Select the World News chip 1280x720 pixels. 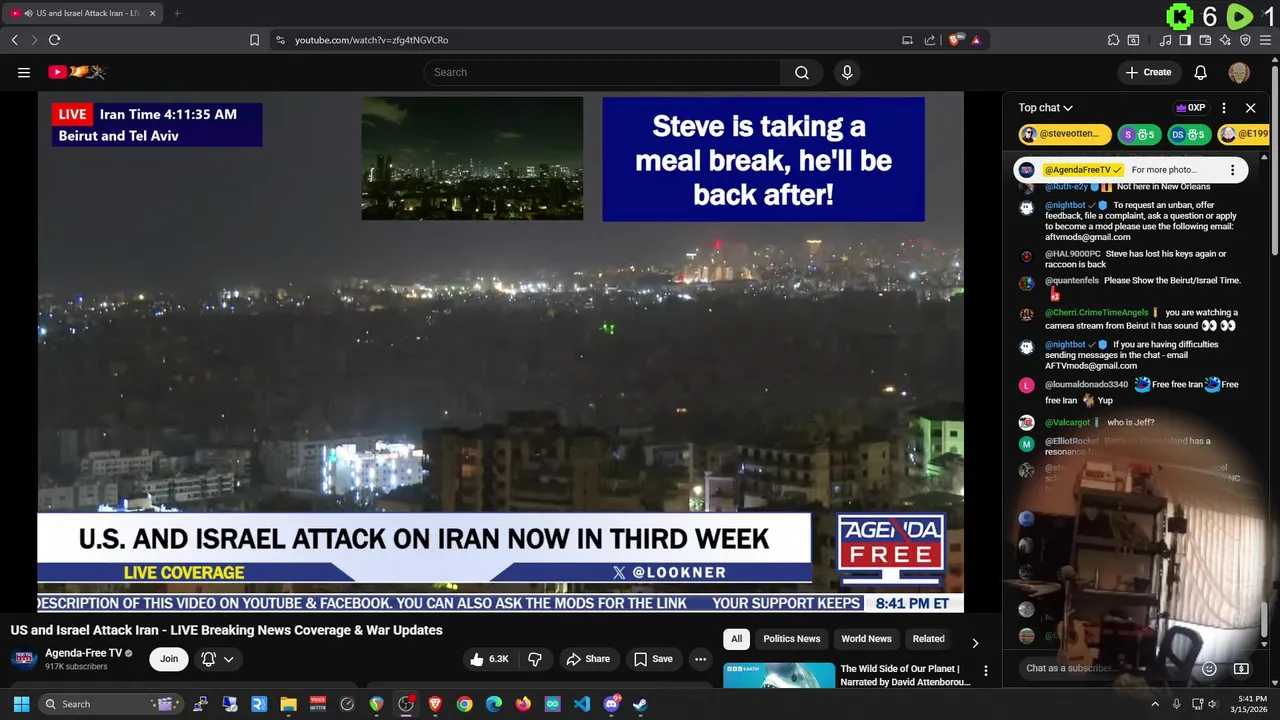[866, 639]
